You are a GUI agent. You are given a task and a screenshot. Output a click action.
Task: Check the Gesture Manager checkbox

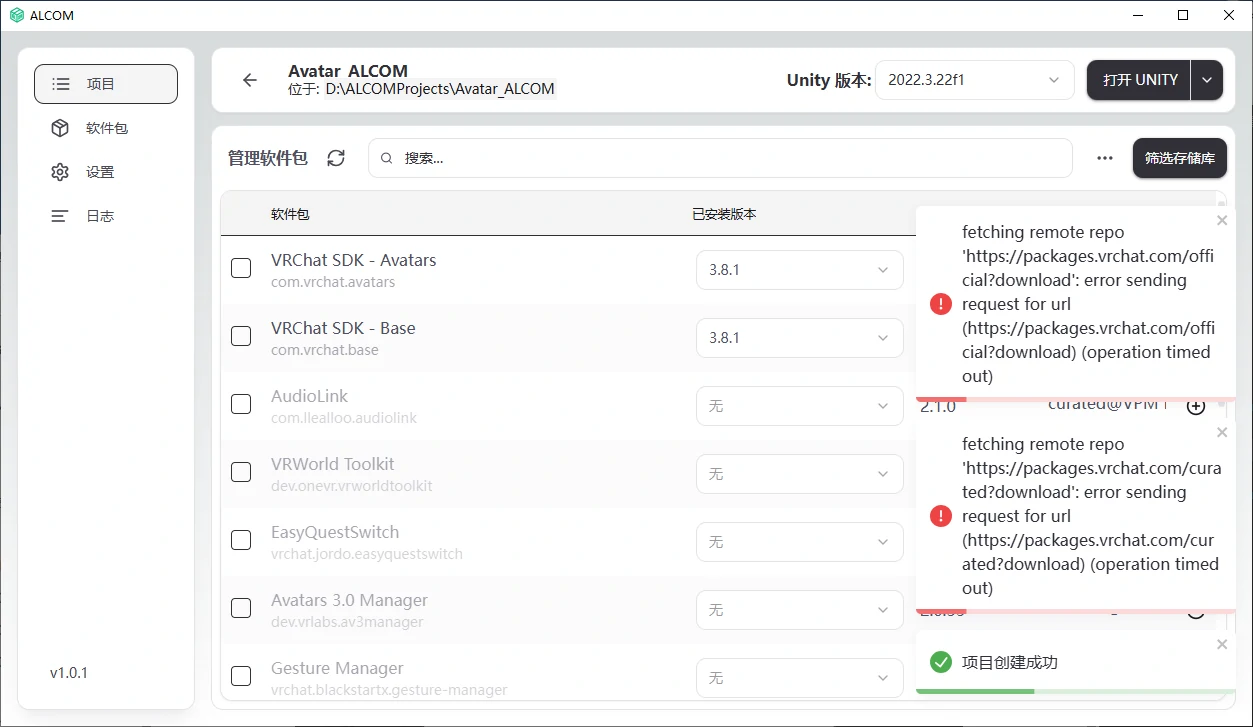[x=241, y=676]
